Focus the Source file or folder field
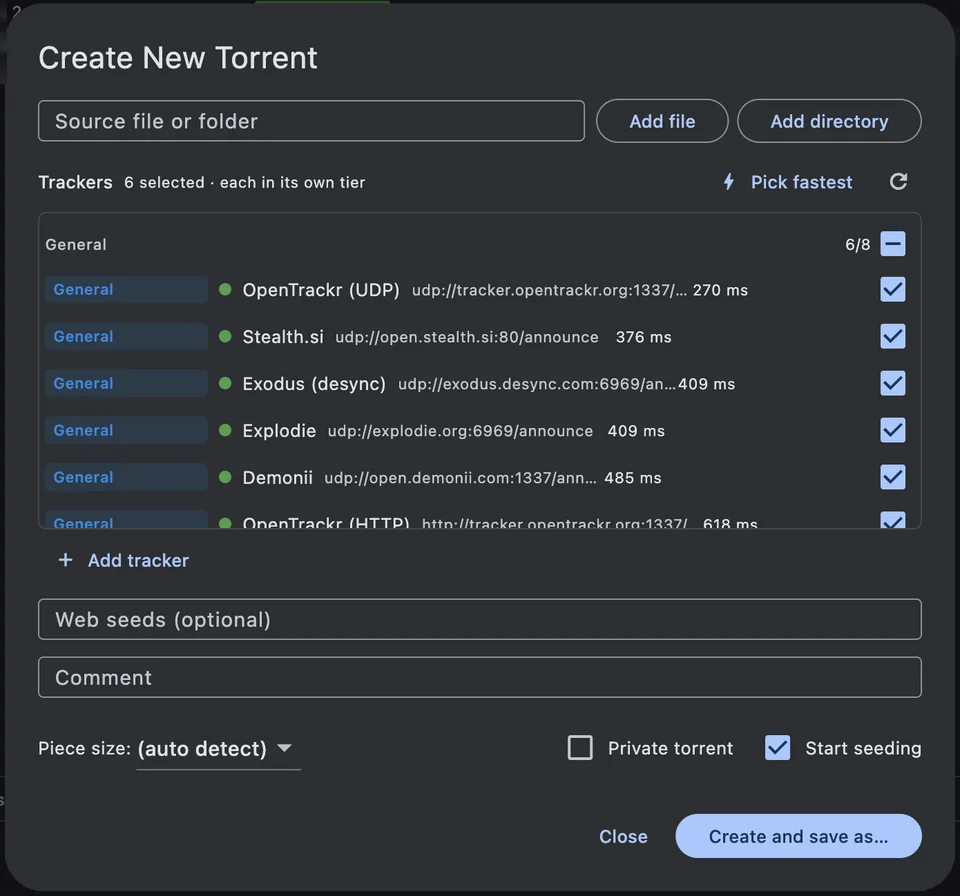960x896 pixels. (311, 121)
